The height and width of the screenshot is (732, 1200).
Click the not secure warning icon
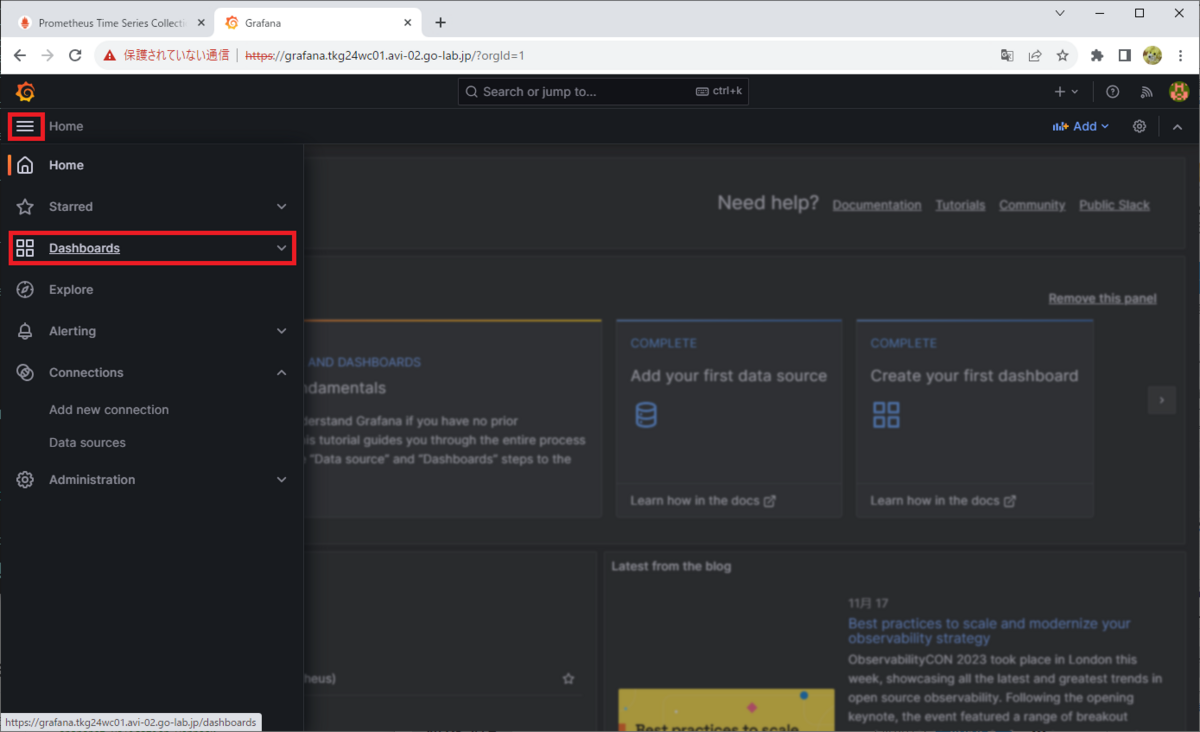click(x=110, y=56)
